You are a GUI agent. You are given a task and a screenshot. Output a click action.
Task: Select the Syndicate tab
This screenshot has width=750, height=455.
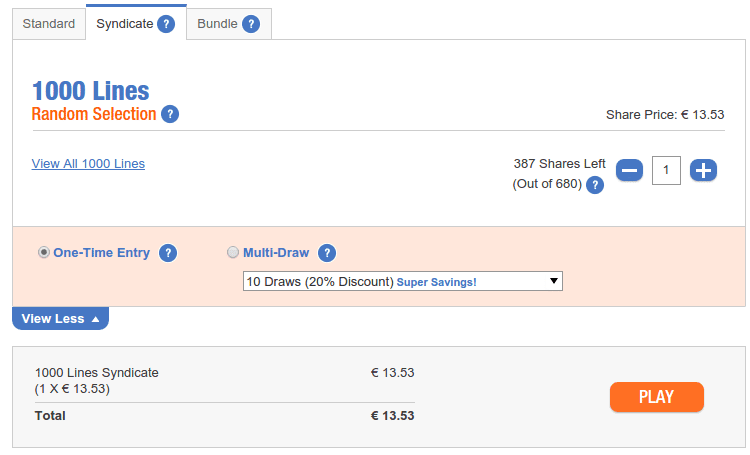coord(136,23)
